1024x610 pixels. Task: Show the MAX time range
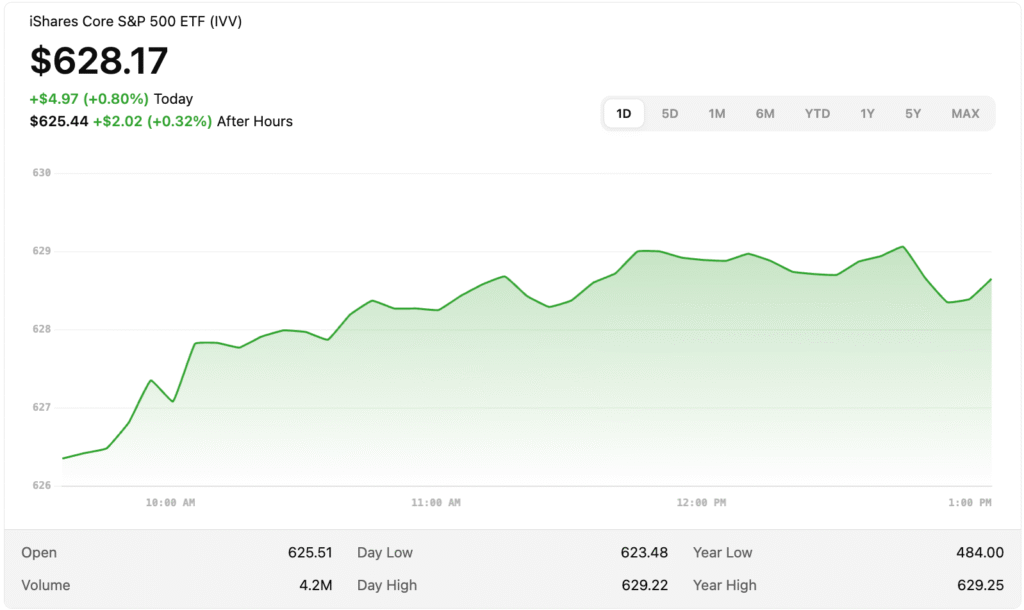click(x=965, y=114)
